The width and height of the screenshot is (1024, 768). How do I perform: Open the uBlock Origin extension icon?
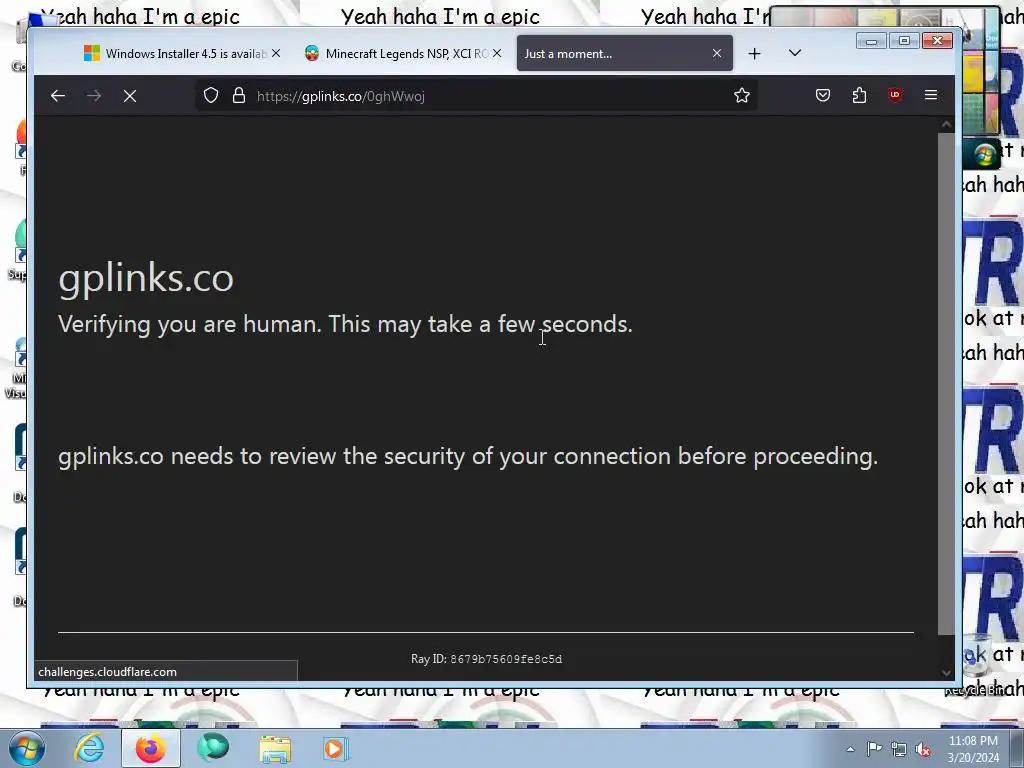(895, 95)
